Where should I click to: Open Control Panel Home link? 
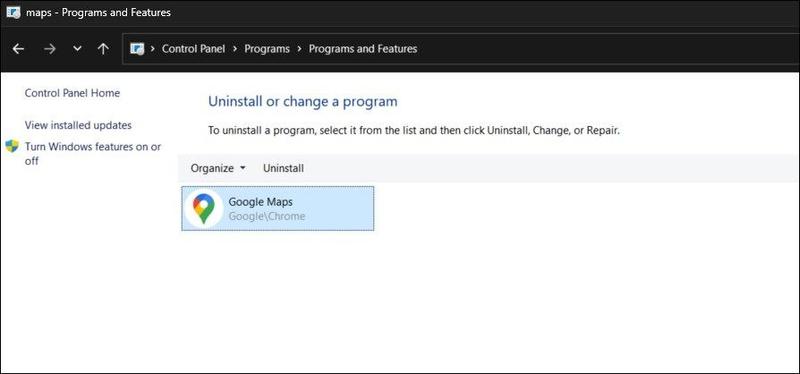click(x=72, y=93)
